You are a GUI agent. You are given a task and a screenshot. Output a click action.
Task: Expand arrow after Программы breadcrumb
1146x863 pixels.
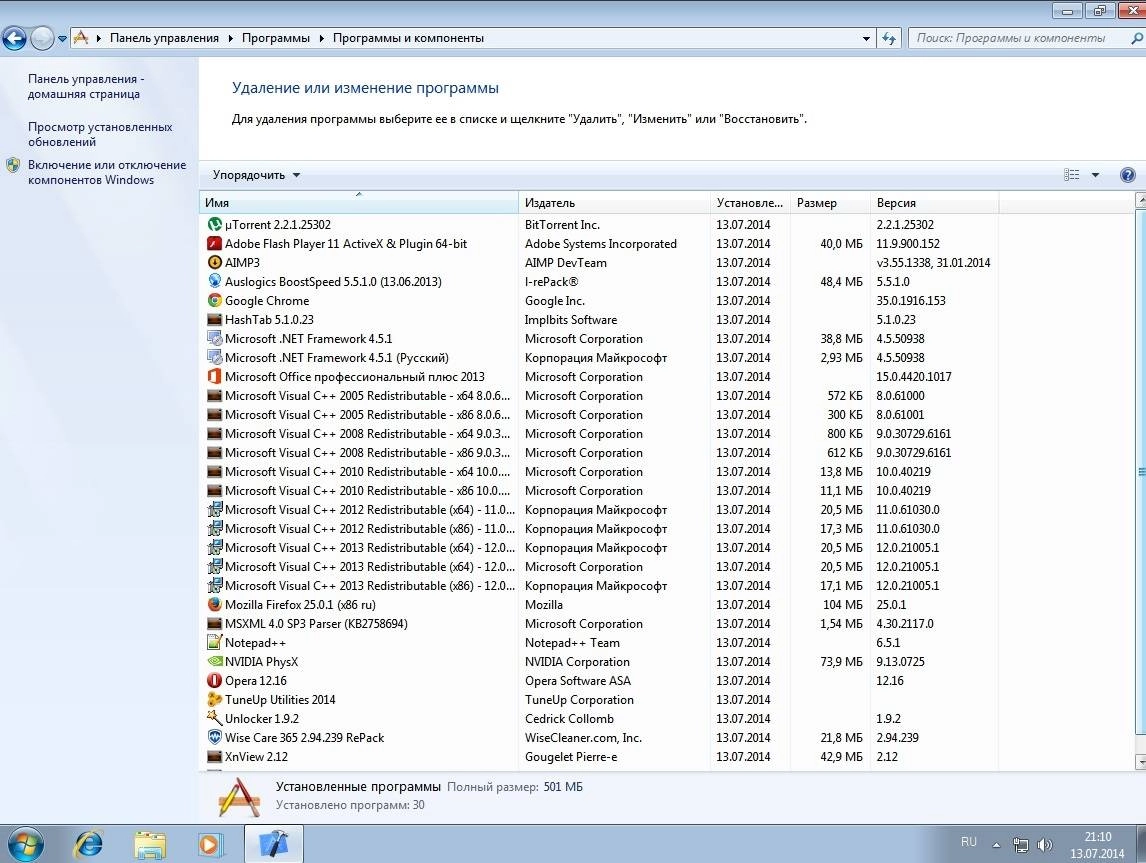[x=321, y=38]
